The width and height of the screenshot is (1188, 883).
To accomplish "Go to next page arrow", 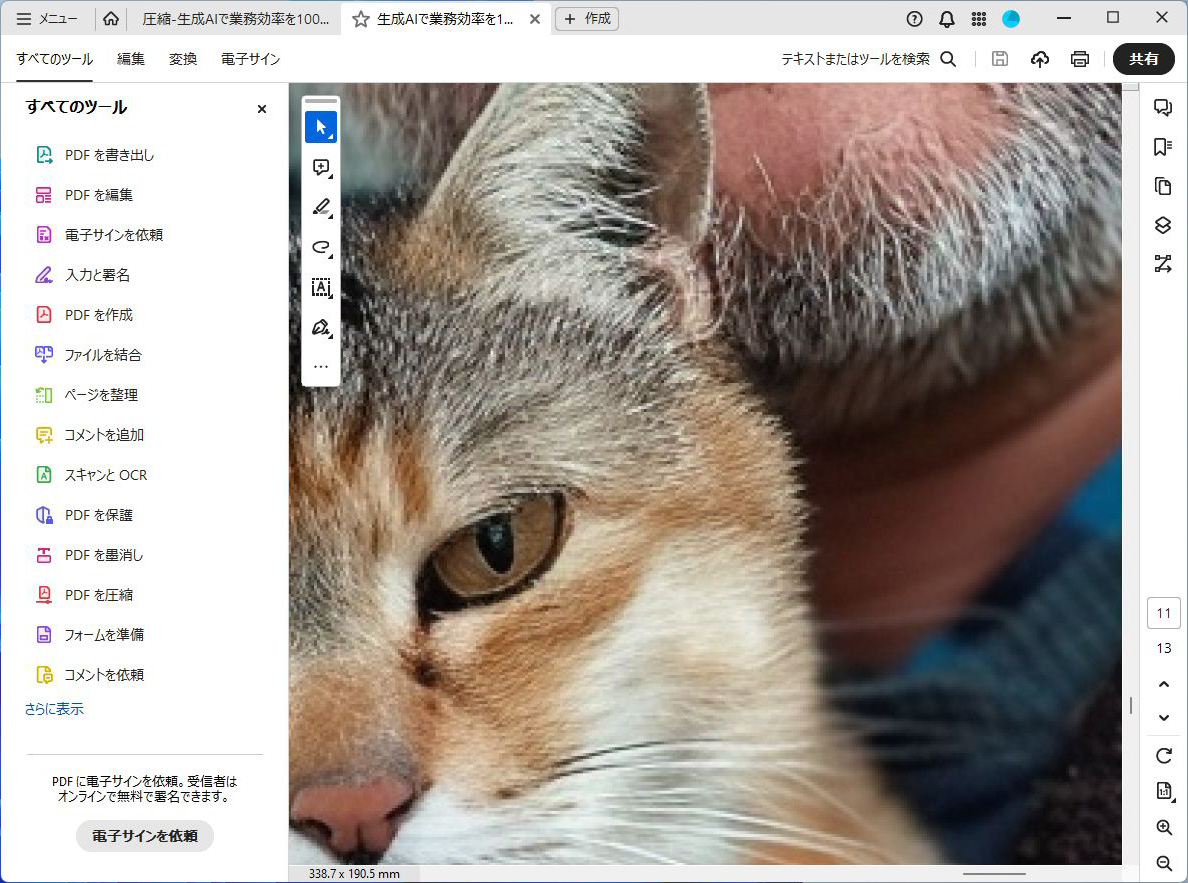I will click(x=1164, y=718).
